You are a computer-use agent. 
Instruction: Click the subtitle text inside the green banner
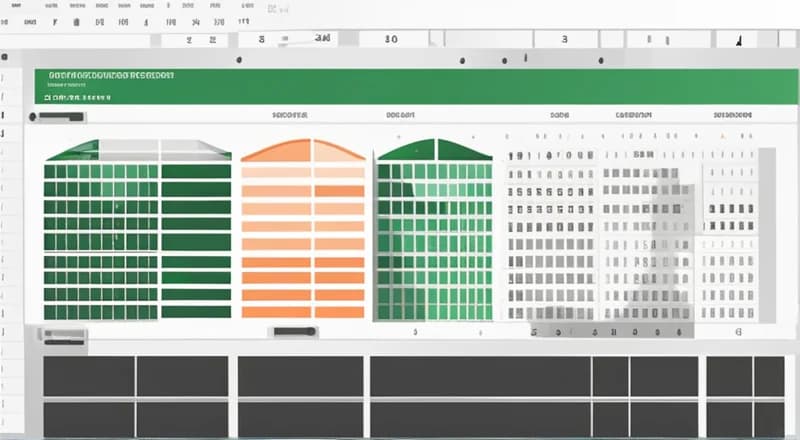pos(80,98)
